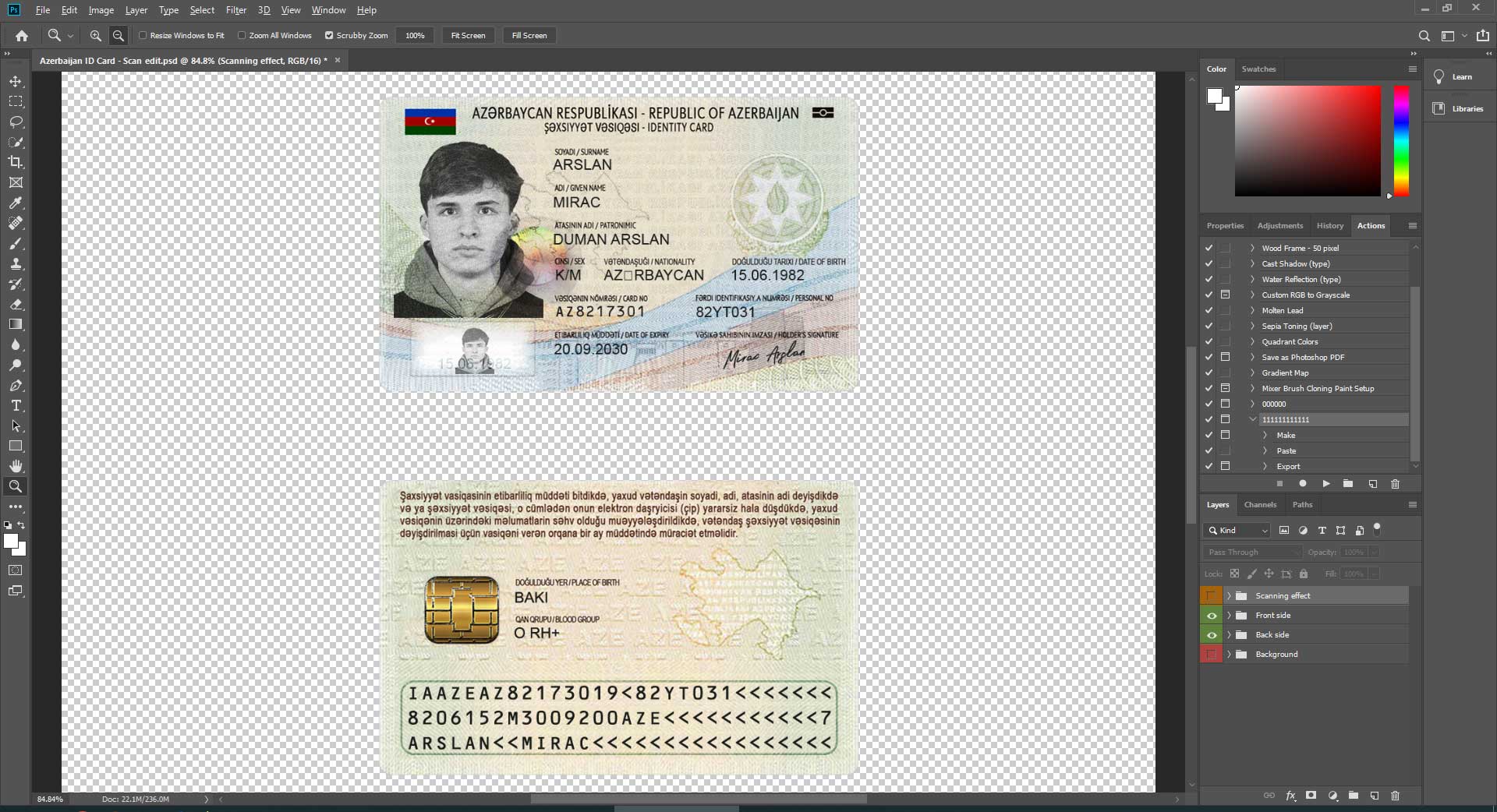Choose the Horizontal Type tool

[x=16, y=405]
